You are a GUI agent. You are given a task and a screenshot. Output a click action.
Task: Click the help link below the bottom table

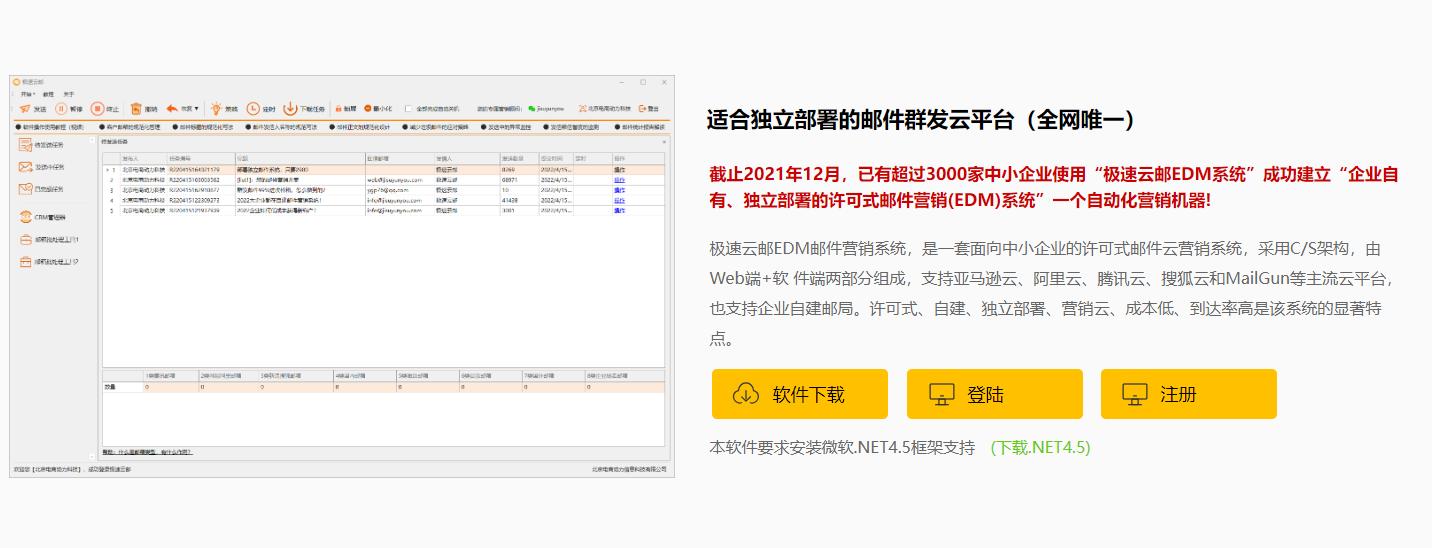tap(148, 452)
